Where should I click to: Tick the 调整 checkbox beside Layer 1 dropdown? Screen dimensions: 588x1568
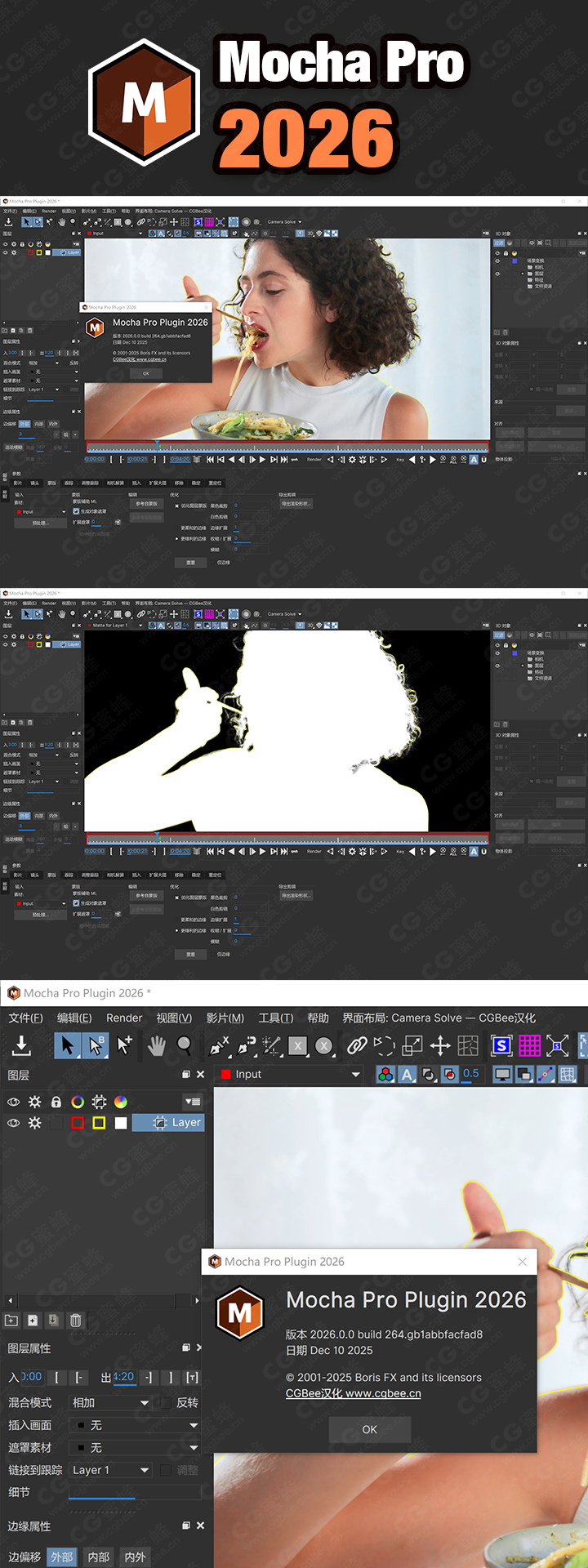tap(166, 1470)
